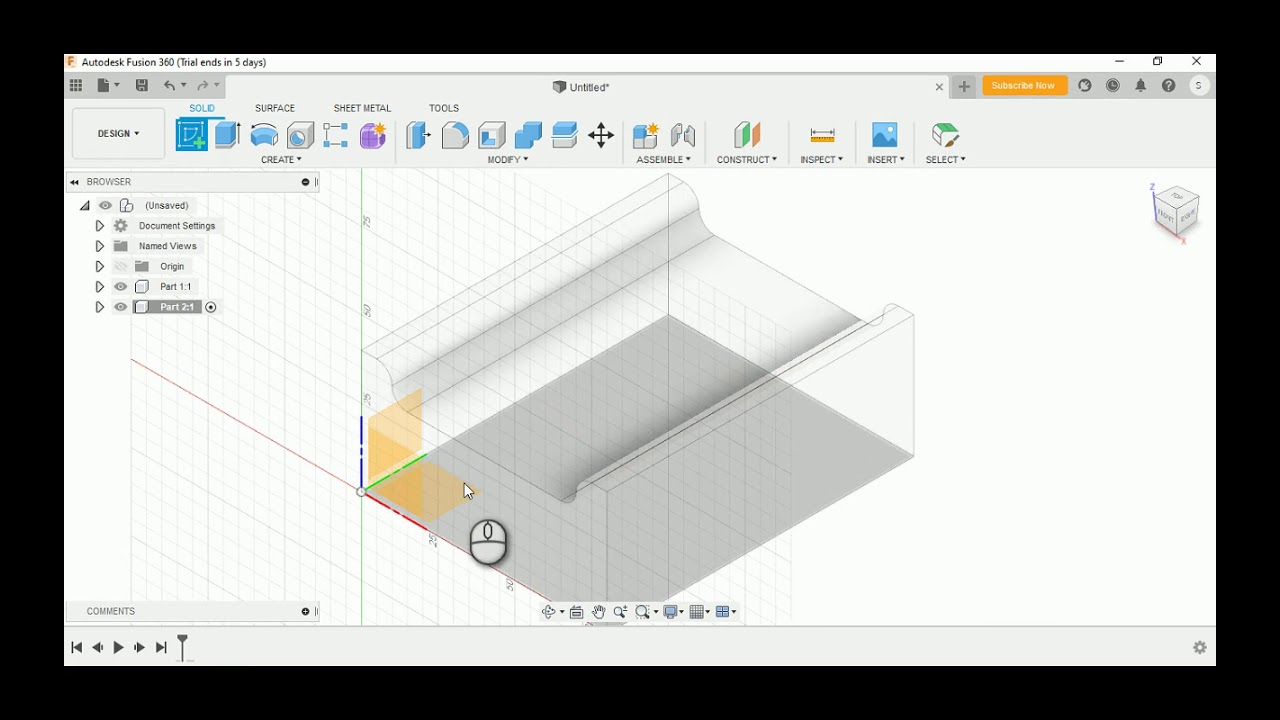Select the Untitled* document tab

[x=582, y=87]
